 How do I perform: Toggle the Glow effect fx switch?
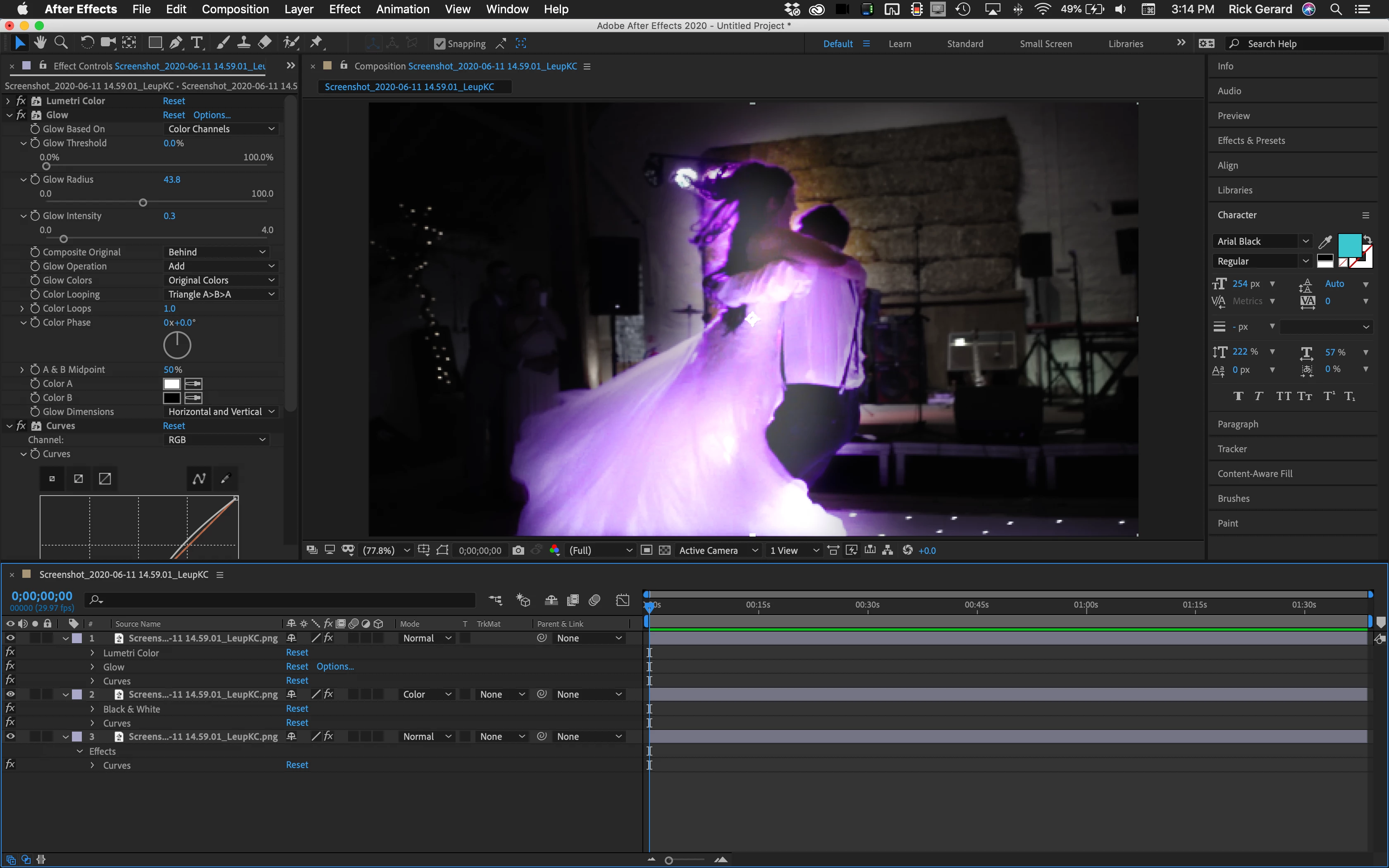(x=21, y=115)
